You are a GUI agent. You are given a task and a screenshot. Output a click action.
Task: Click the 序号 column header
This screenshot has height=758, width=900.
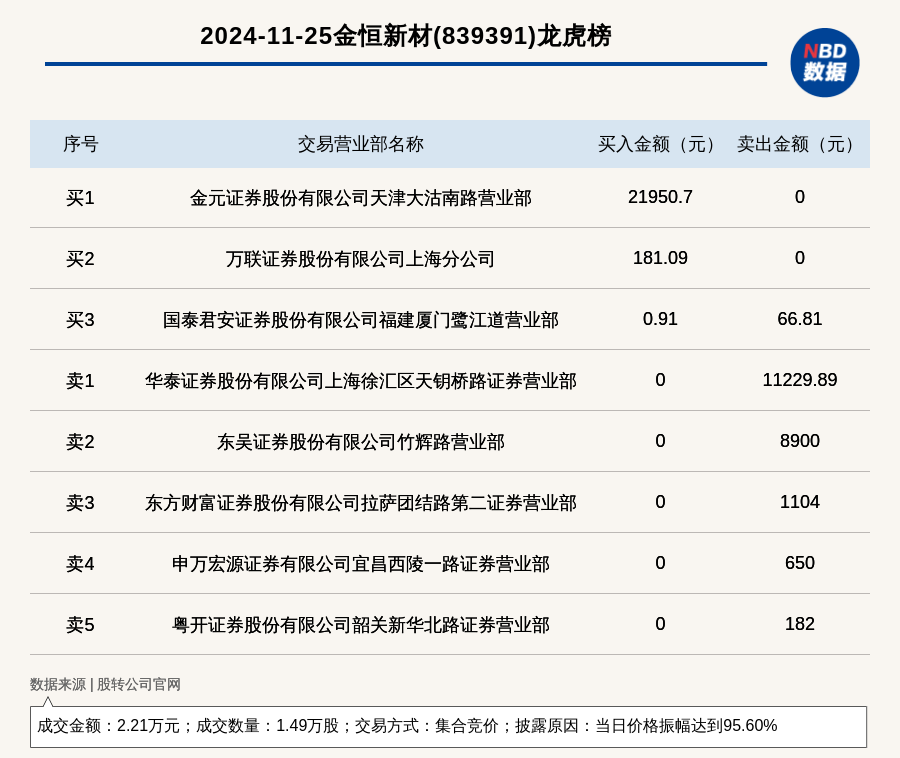(x=80, y=144)
